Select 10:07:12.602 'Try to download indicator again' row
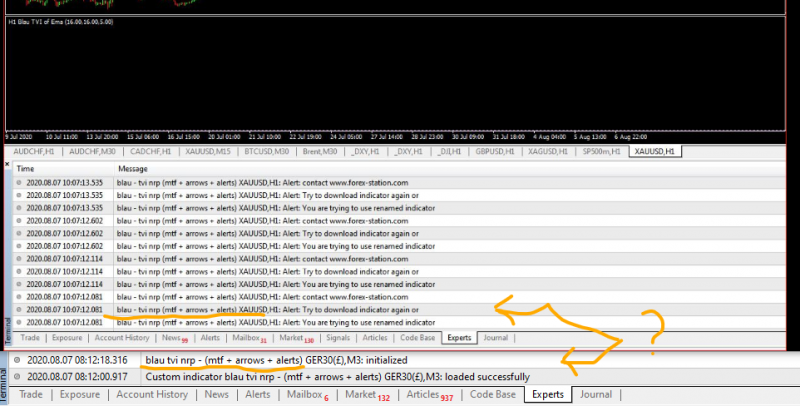Image resolution: width=800 pixels, height=406 pixels. pyautogui.click(x=399, y=234)
